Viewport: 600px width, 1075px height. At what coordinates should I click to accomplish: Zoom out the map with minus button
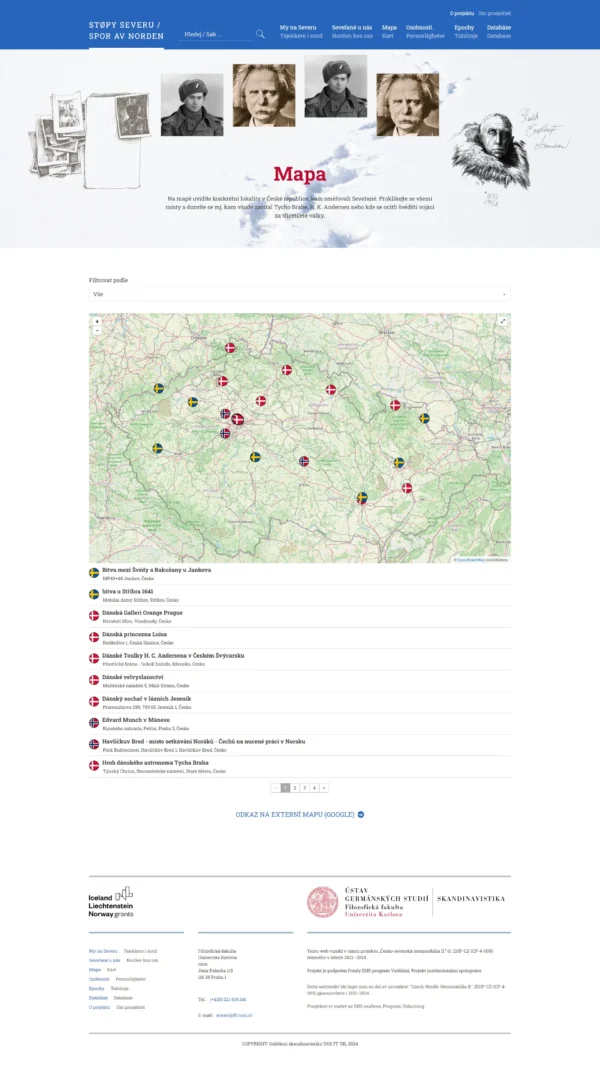(x=97, y=330)
